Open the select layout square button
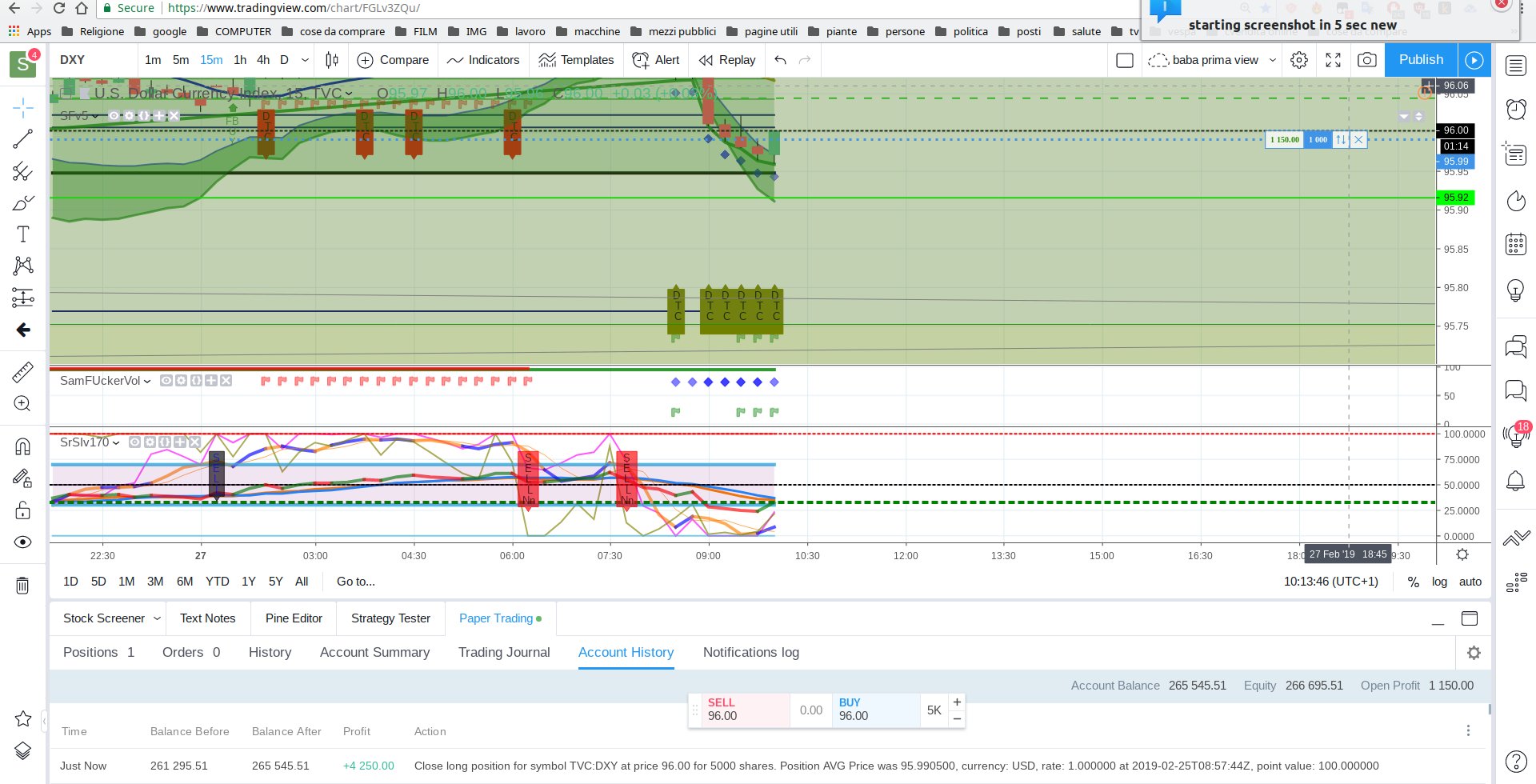Image resolution: width=1536 pixels, height=784 pixels. 1124,60
